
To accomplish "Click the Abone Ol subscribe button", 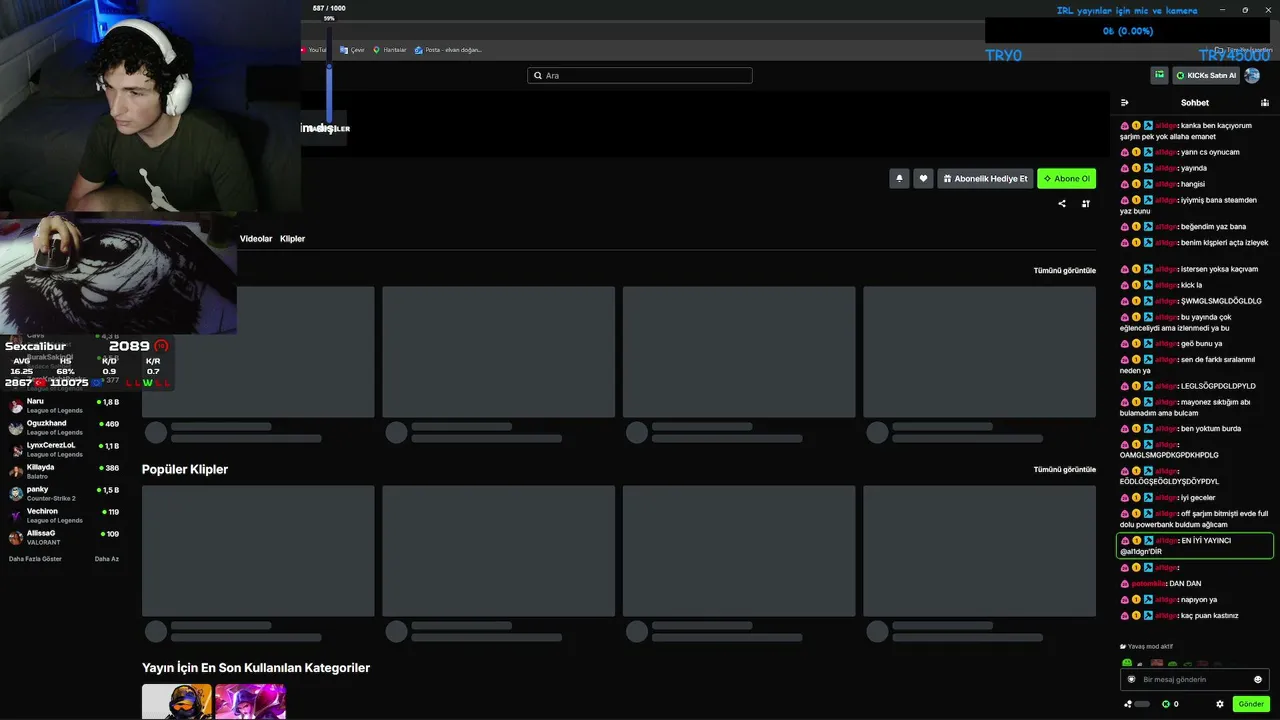I will coord(1066,178).
